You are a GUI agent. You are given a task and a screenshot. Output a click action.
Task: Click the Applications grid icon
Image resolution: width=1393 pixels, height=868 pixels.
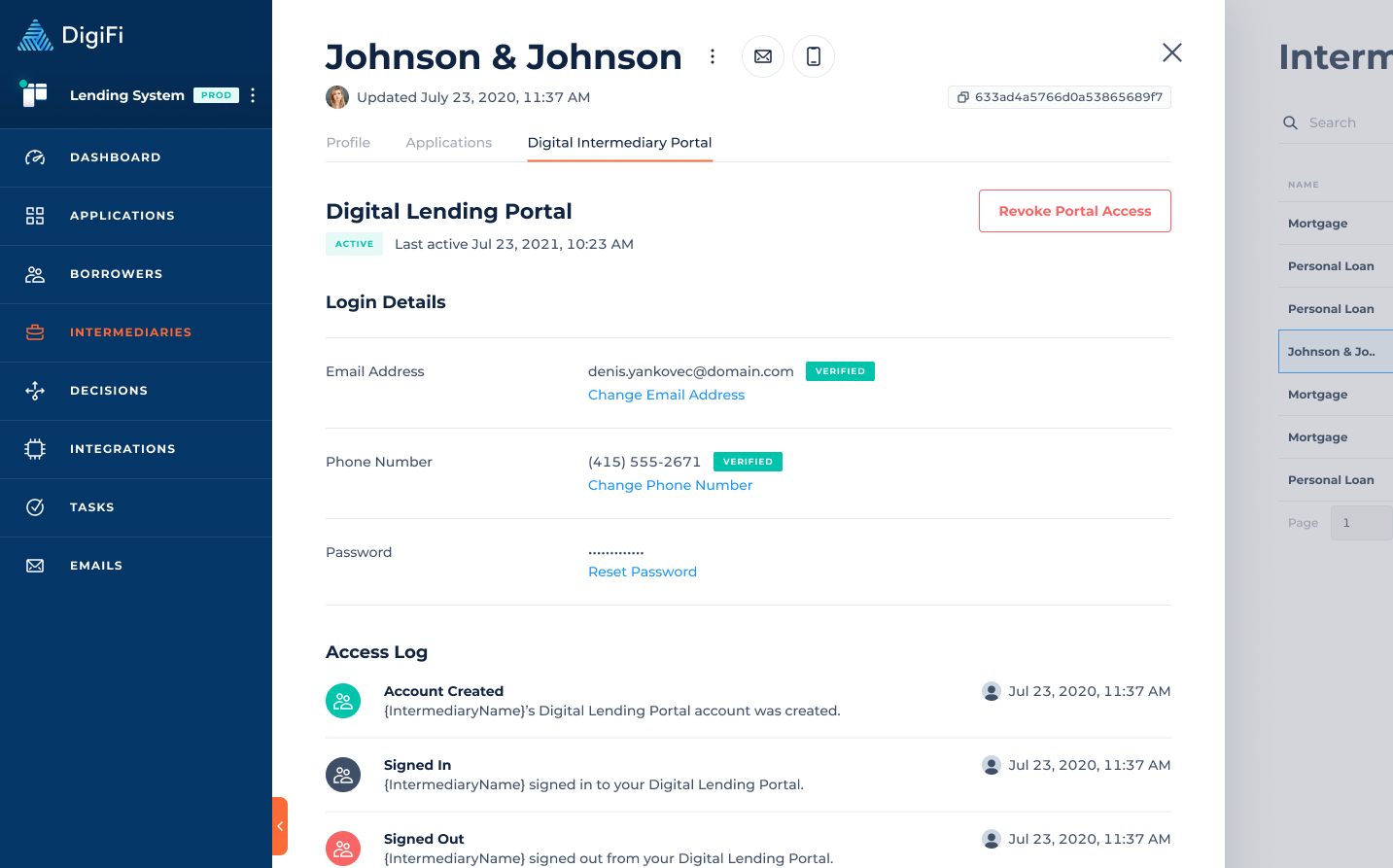point(35,216)
